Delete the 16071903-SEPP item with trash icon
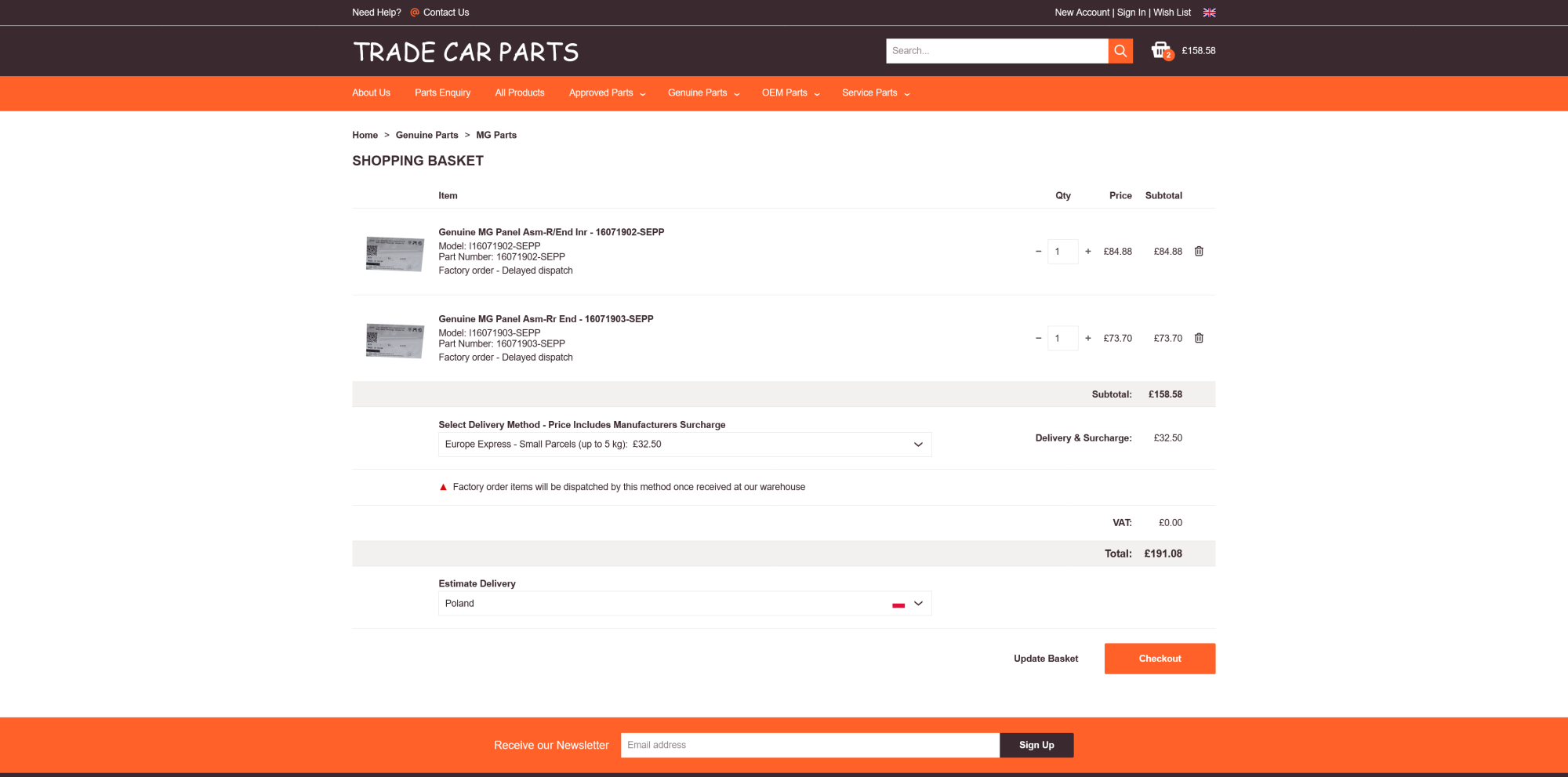 pyautogui.click(x=1199, y=339)
